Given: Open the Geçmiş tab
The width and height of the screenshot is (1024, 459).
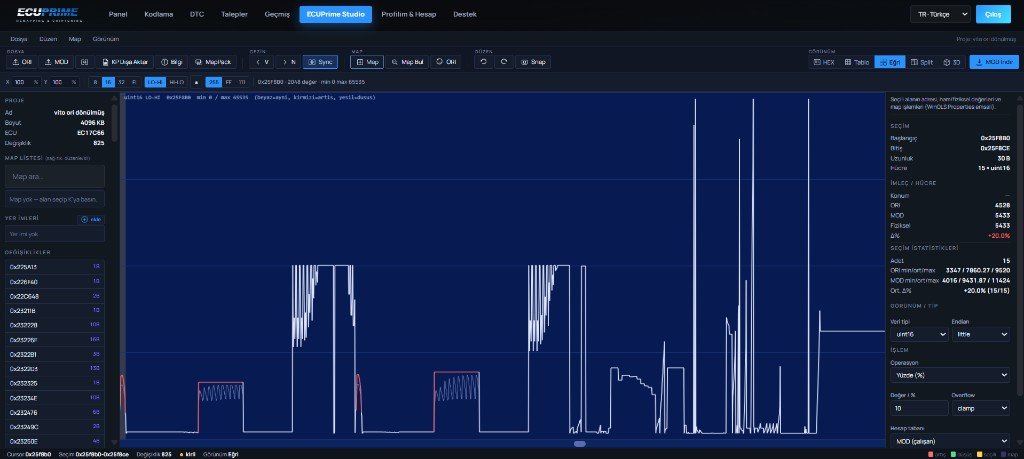Looking at the screenshot, I should (277, 14).
